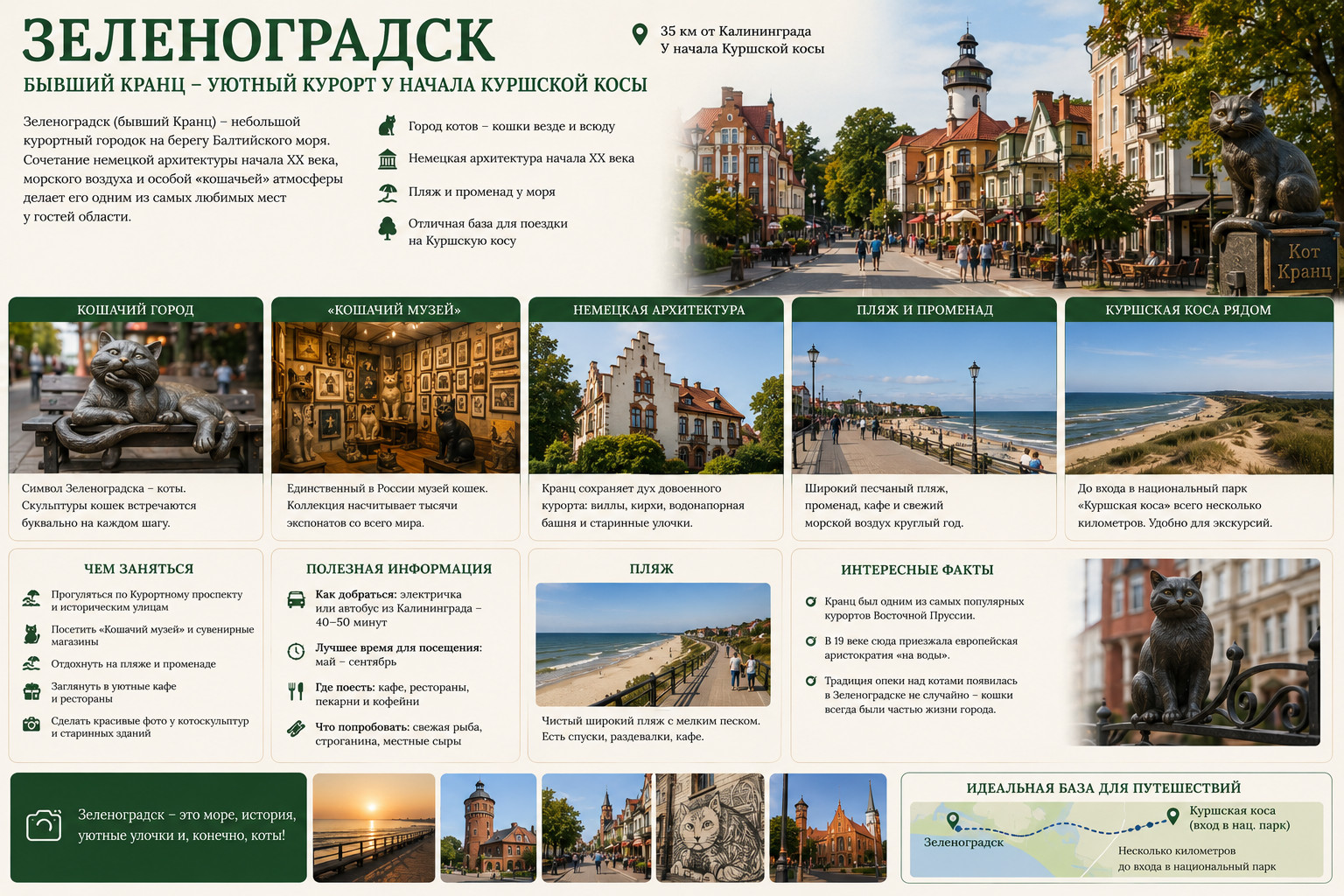Click the cat icon beside 'Город котов'

pyautogui.click(x=387, y=126)
